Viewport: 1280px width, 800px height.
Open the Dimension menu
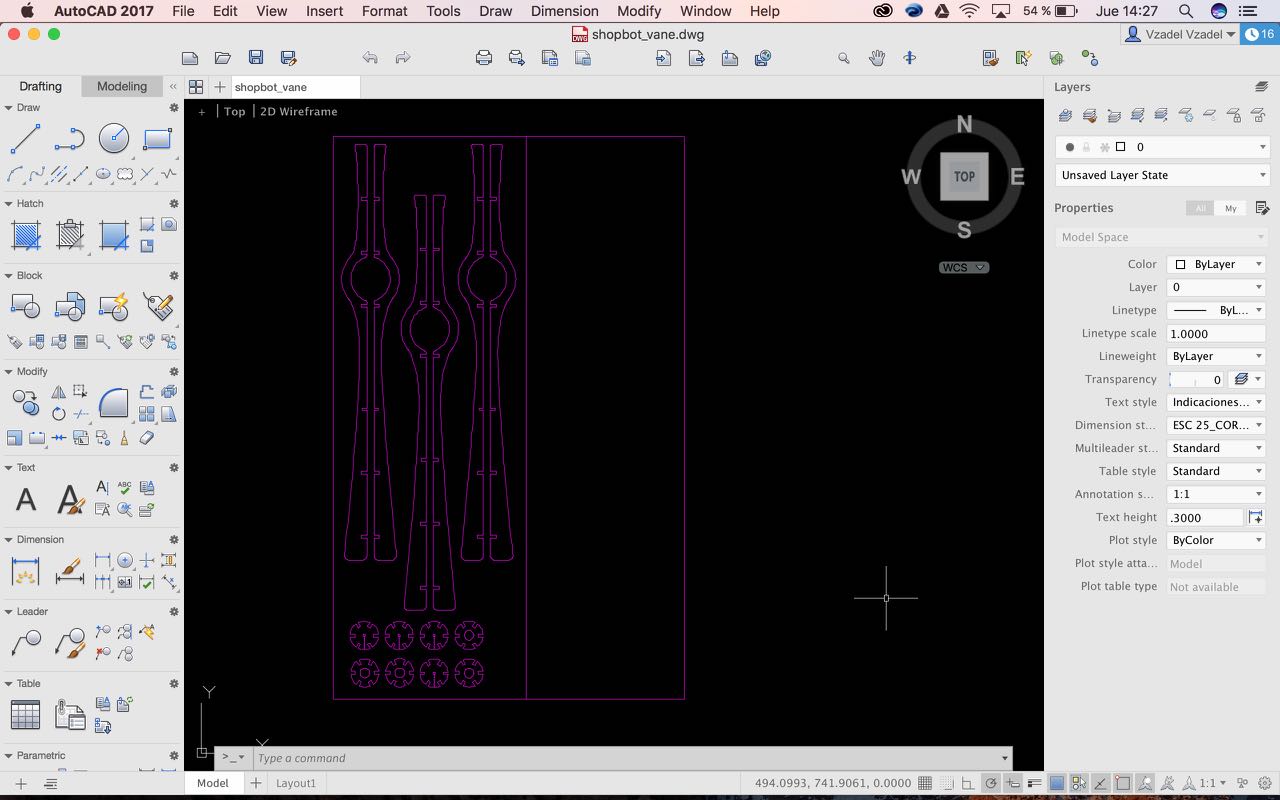point(564,11)
